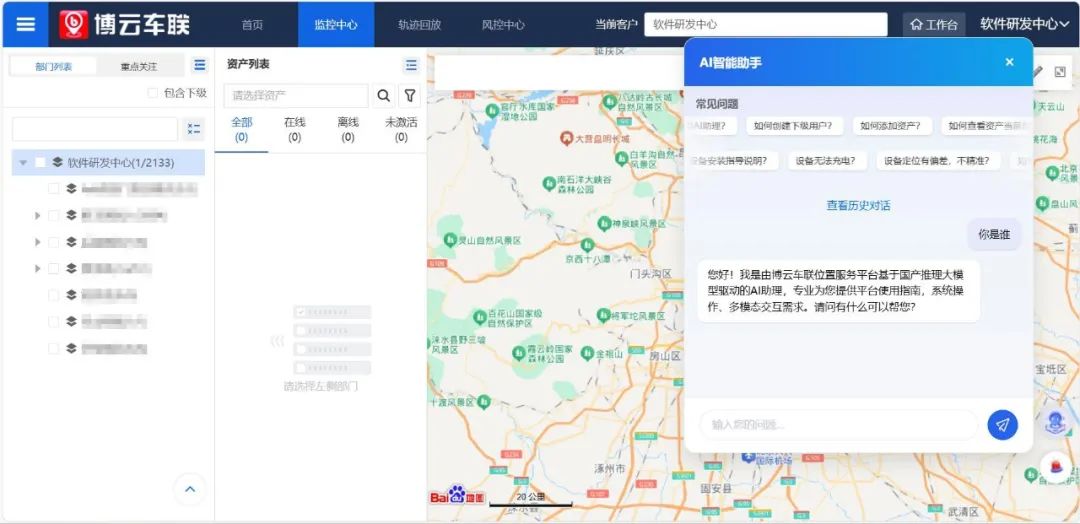Open the 软件研发中心 account dropdown in header
Image resolution: width=1080 pixels, height=524 pixels.
click(x=1024, y=24)
